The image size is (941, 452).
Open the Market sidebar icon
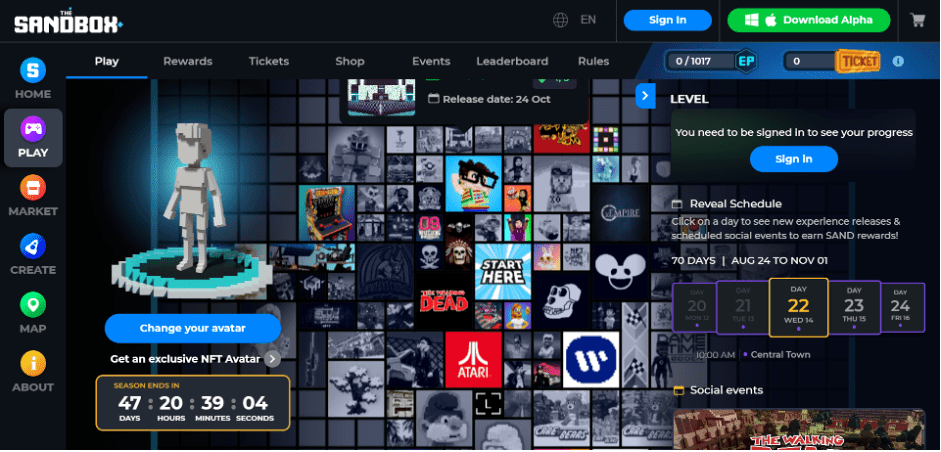(33, 187)
